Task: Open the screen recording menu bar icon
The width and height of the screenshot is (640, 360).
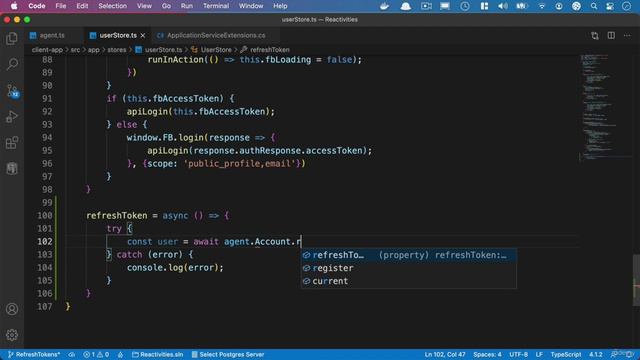Action: pyautogui.click(x=426, y=6)
